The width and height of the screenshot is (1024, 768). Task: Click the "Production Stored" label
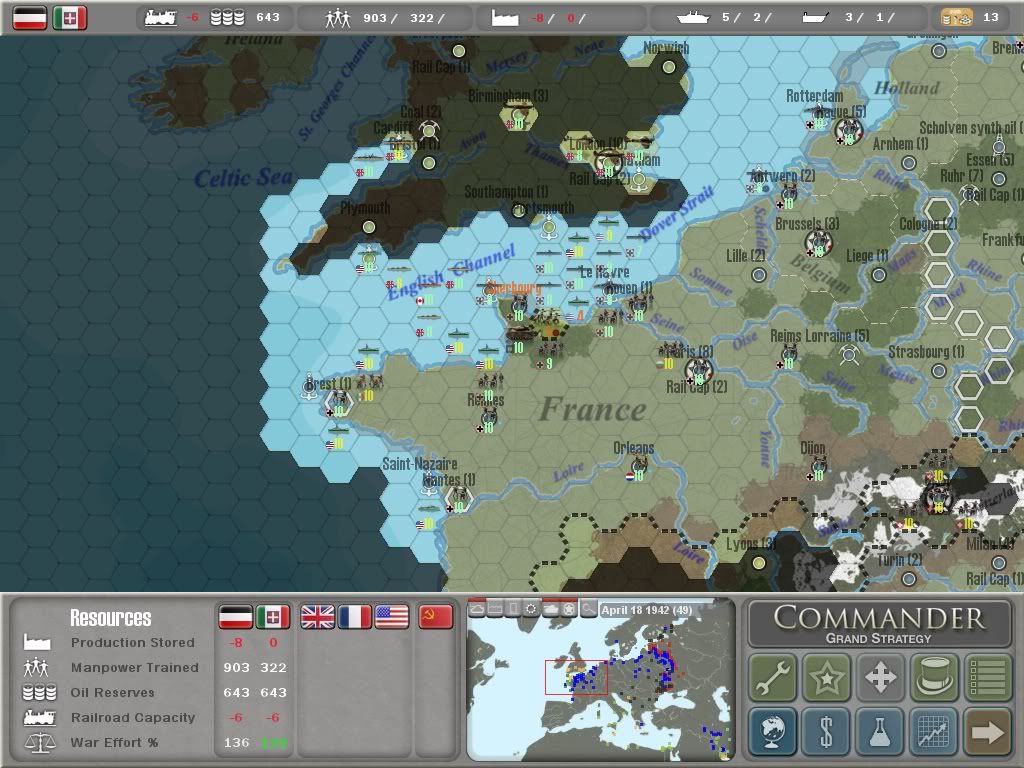click(133, 643)
